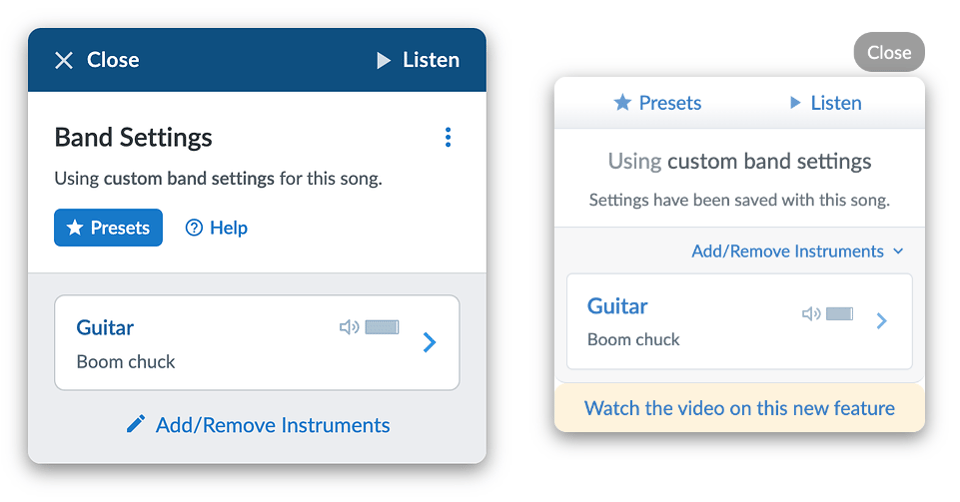Click Add/Remove Instruments link at bottom left

pos(272,425)
